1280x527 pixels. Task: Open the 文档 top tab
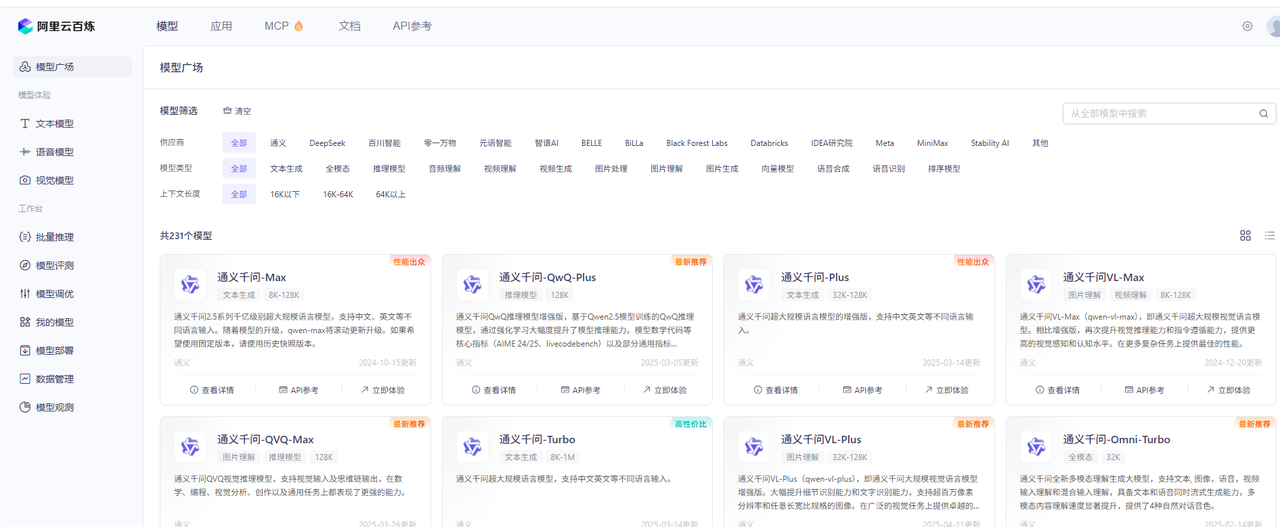pos(349,26)
